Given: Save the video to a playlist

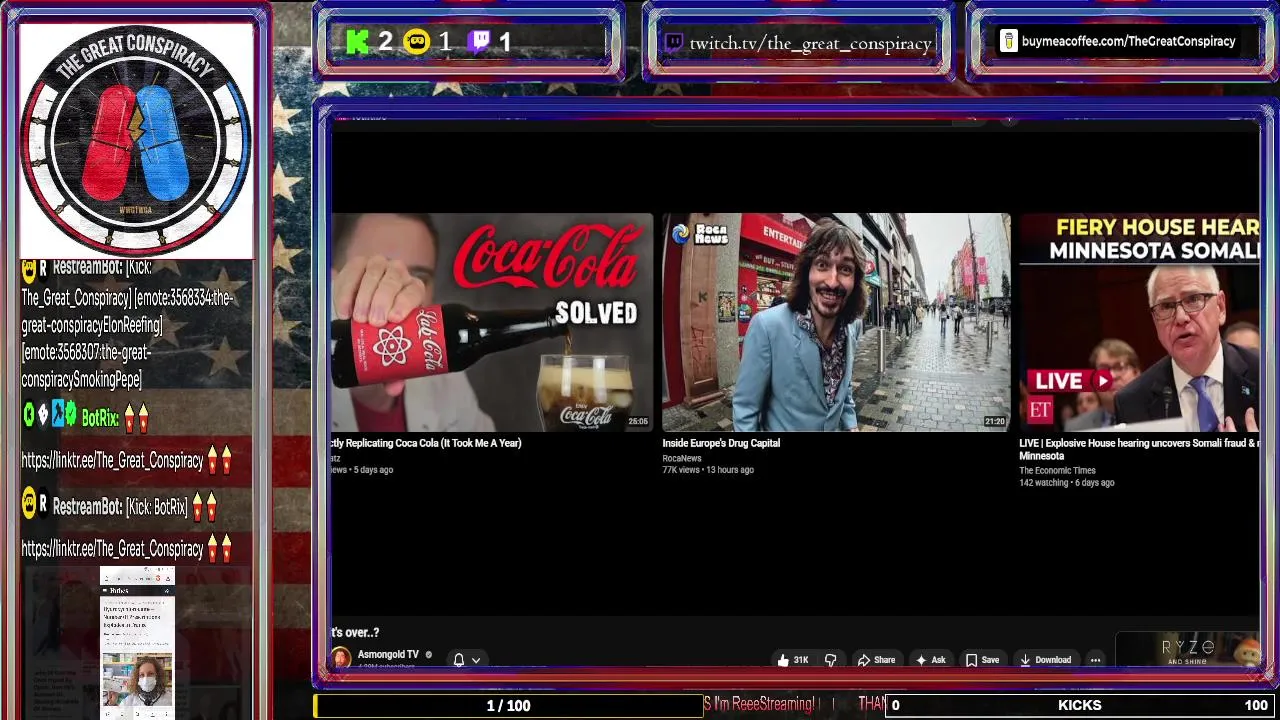Looking at the screenshot, I should click(982, 660).
